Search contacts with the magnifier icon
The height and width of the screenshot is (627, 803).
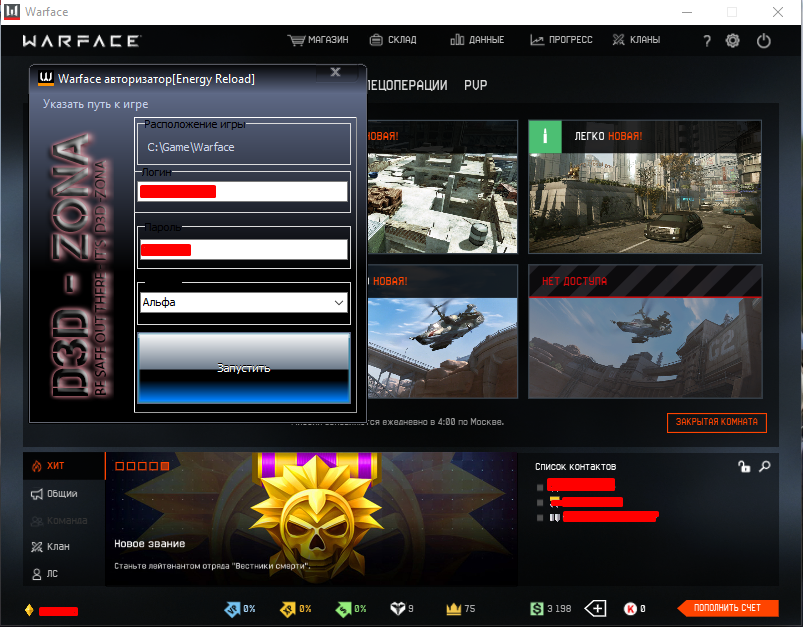click(765, 466)
